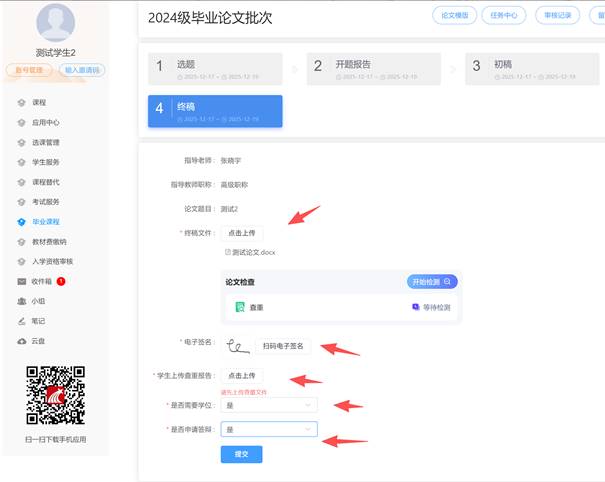Click 开始检测 button in 论文检查
605x482 pixels.
432,282
